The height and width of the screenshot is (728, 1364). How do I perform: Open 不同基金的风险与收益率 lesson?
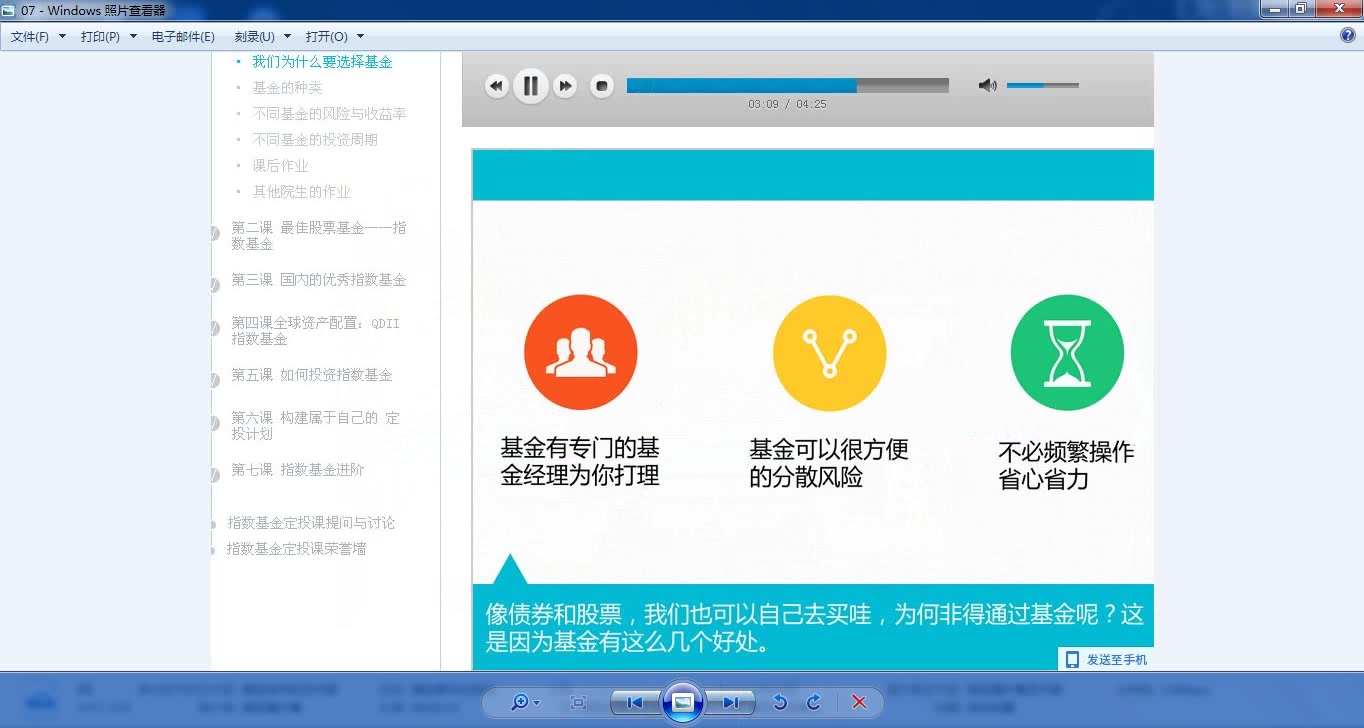click(x=329, y=114)
